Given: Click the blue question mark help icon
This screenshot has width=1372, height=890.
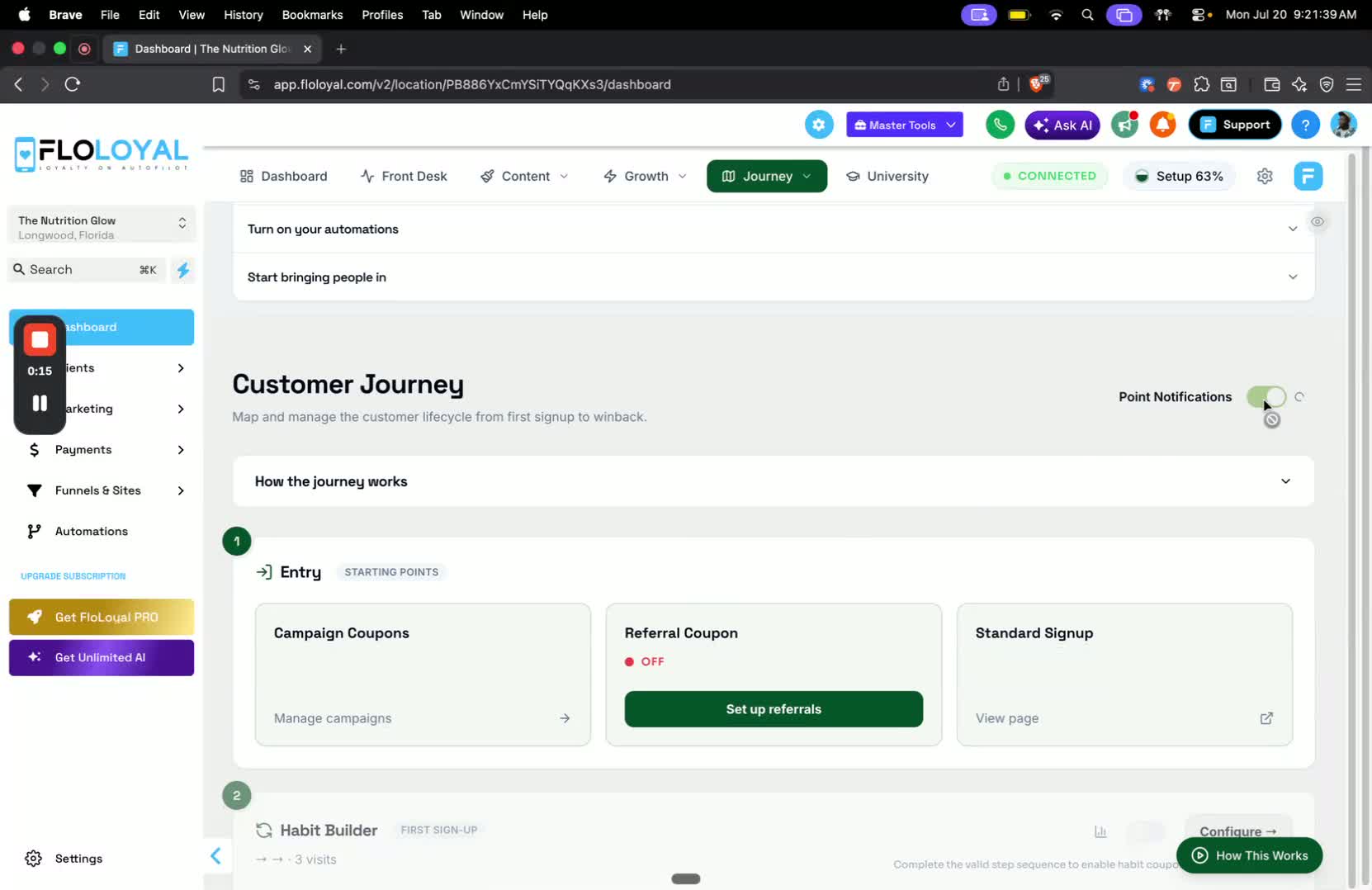Looking at the screenshot, I should point(1305,125).
